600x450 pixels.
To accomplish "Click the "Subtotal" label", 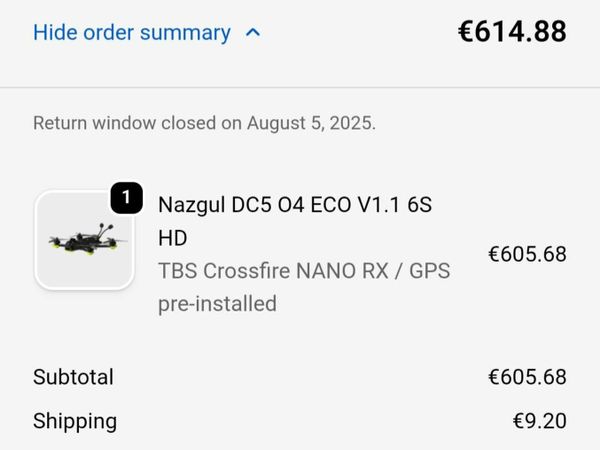I will (73, 377).
